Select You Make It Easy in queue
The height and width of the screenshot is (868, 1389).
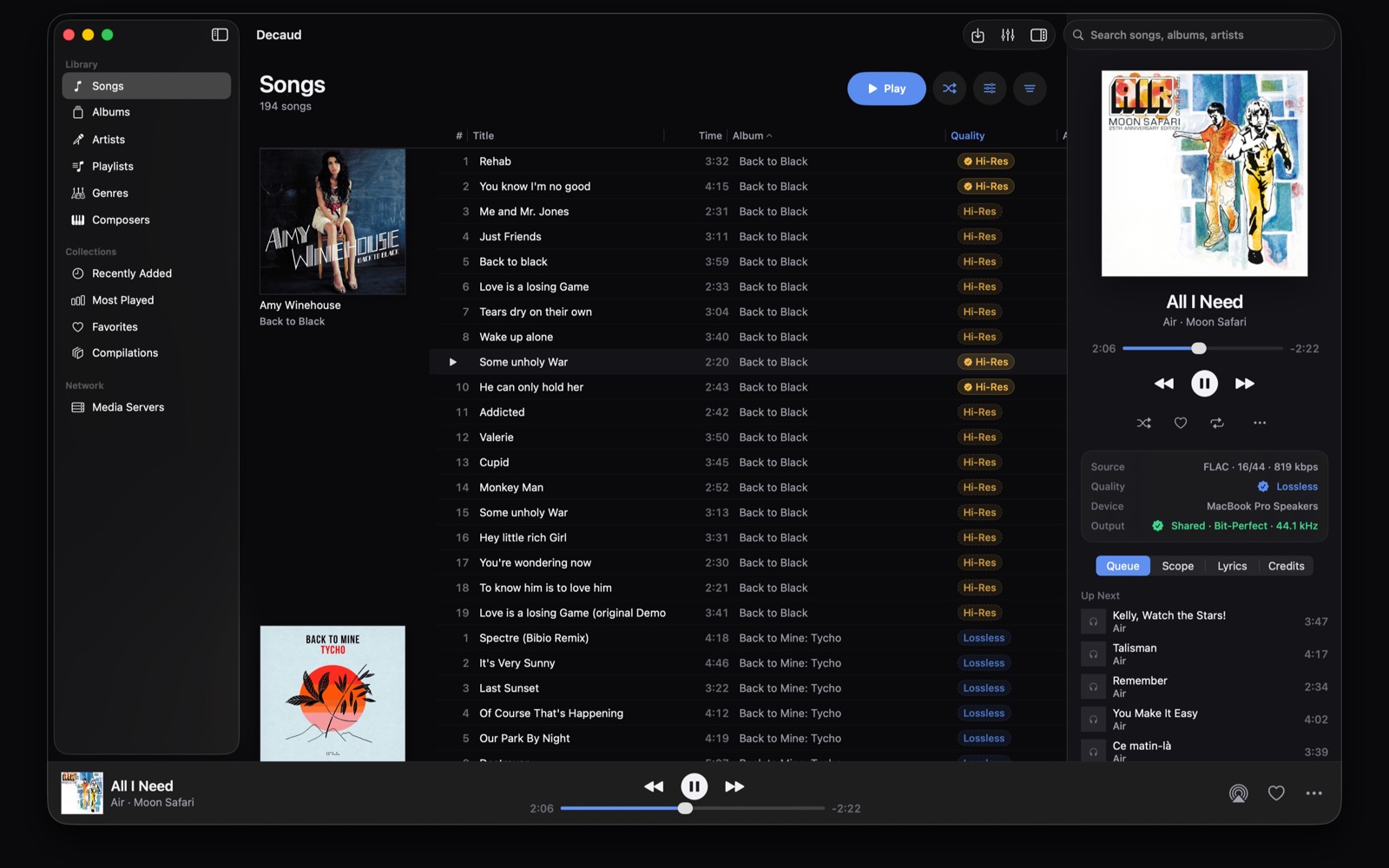pos(1204,720)
